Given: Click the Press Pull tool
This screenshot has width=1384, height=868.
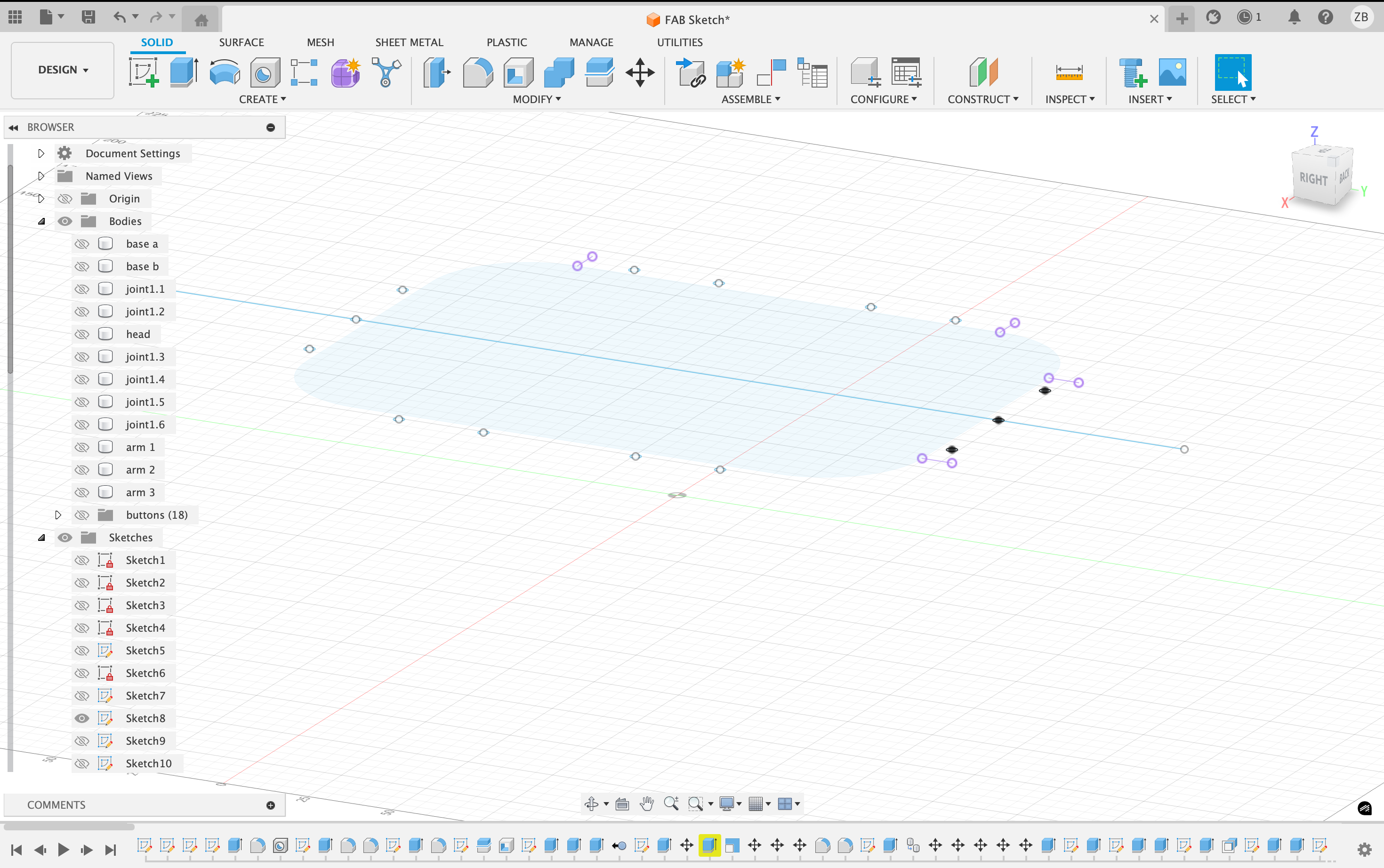Looking at the screenshot, I should (437, 72).
